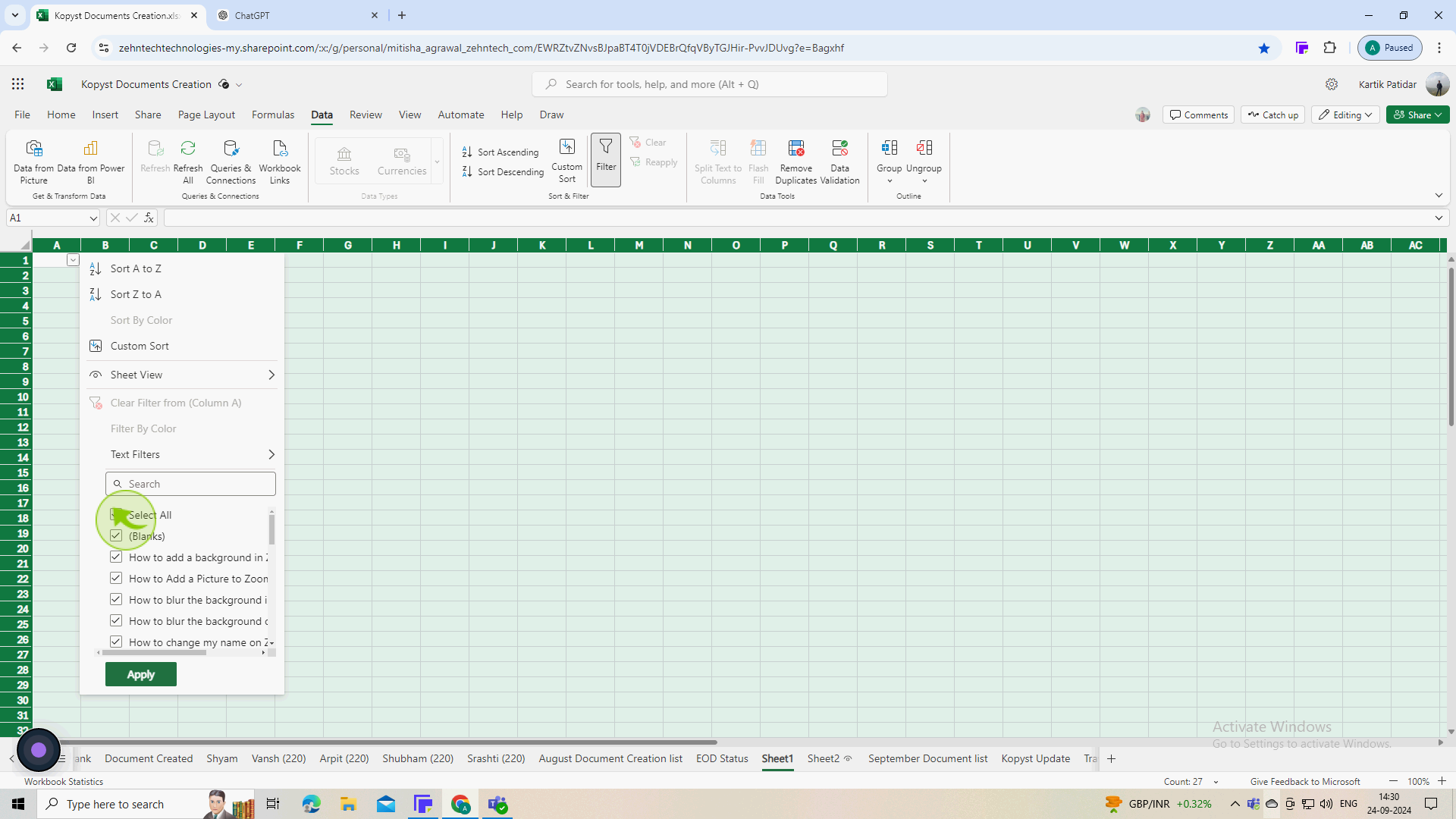Add a new sheet
The width and height of the screenshot is (1456, 819).
tap(1111, 758)
